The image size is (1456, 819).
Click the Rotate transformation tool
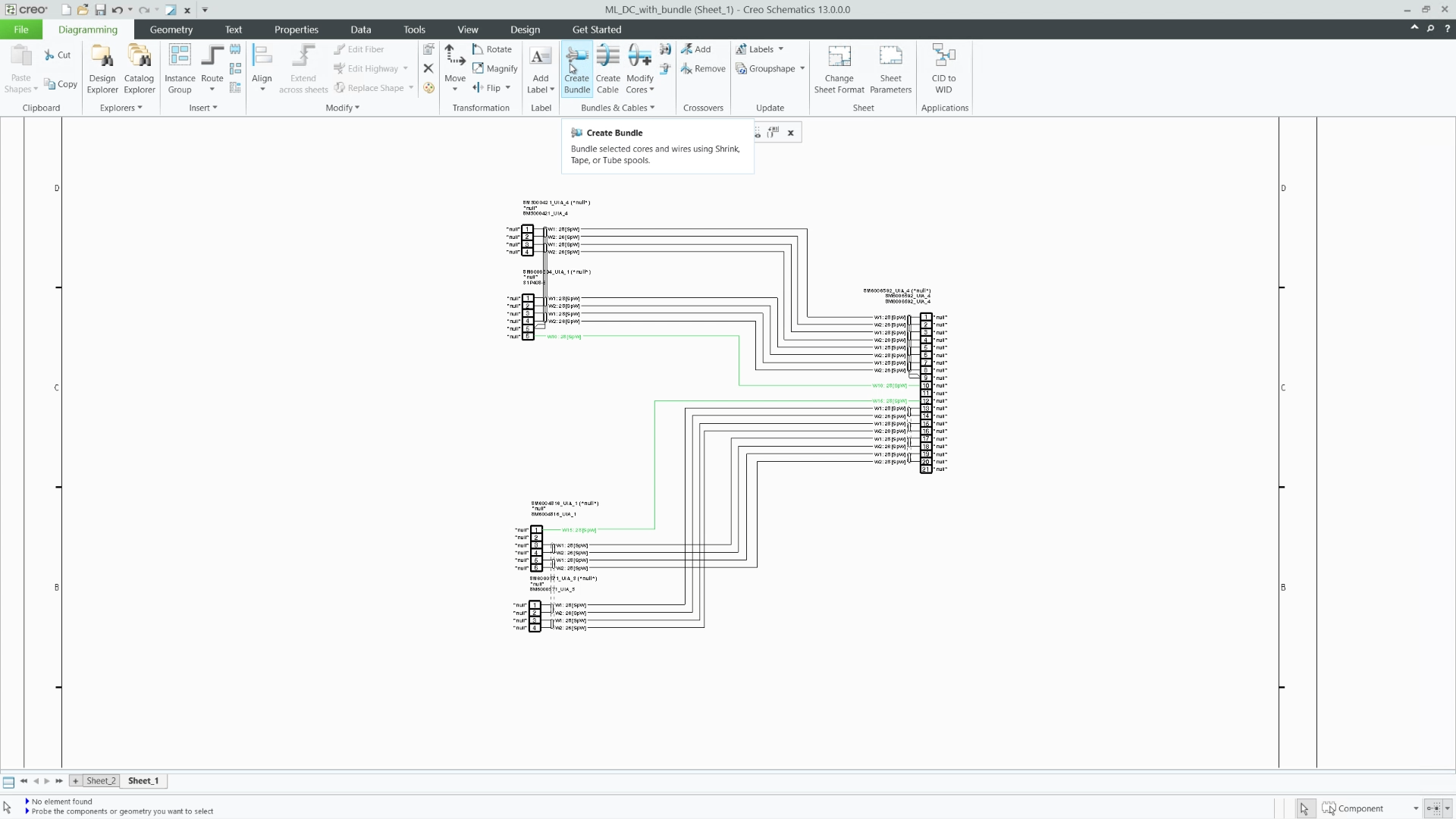[x=491, y=49]
